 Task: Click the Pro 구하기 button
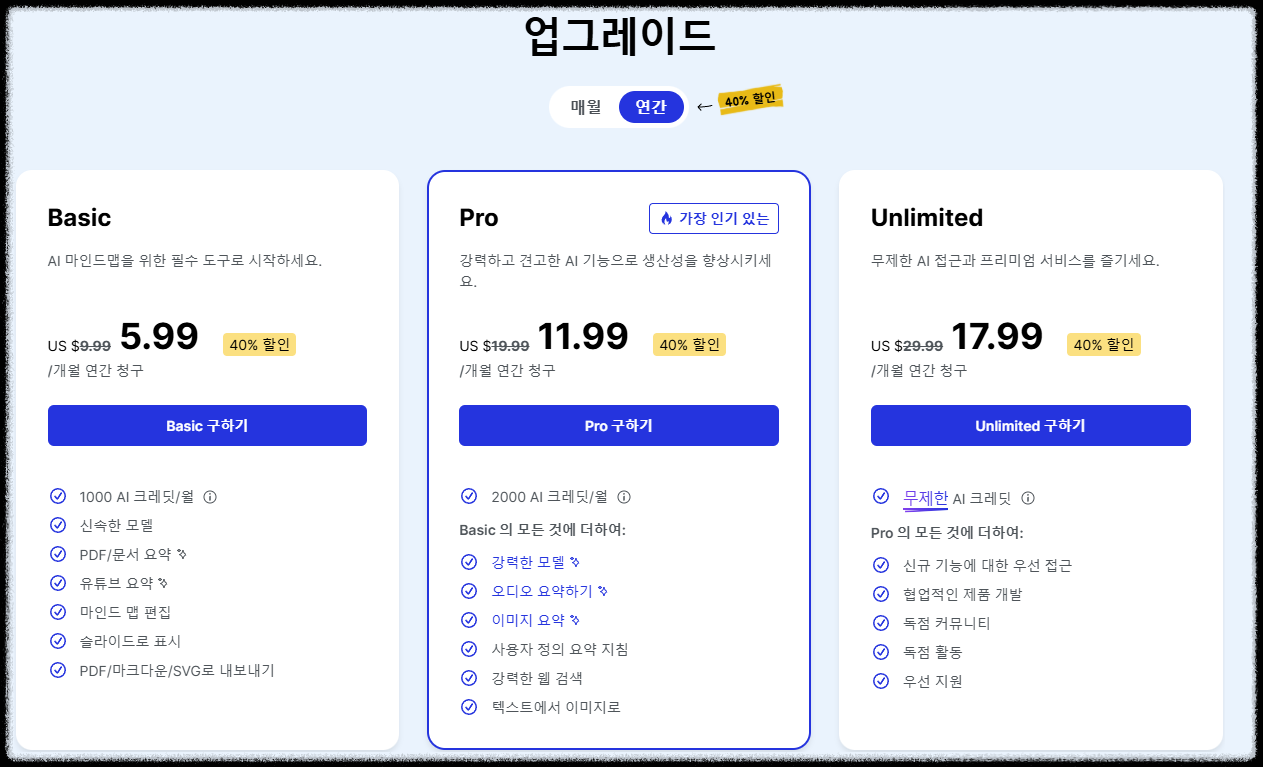pyautogui.click(x=618, y=425)
